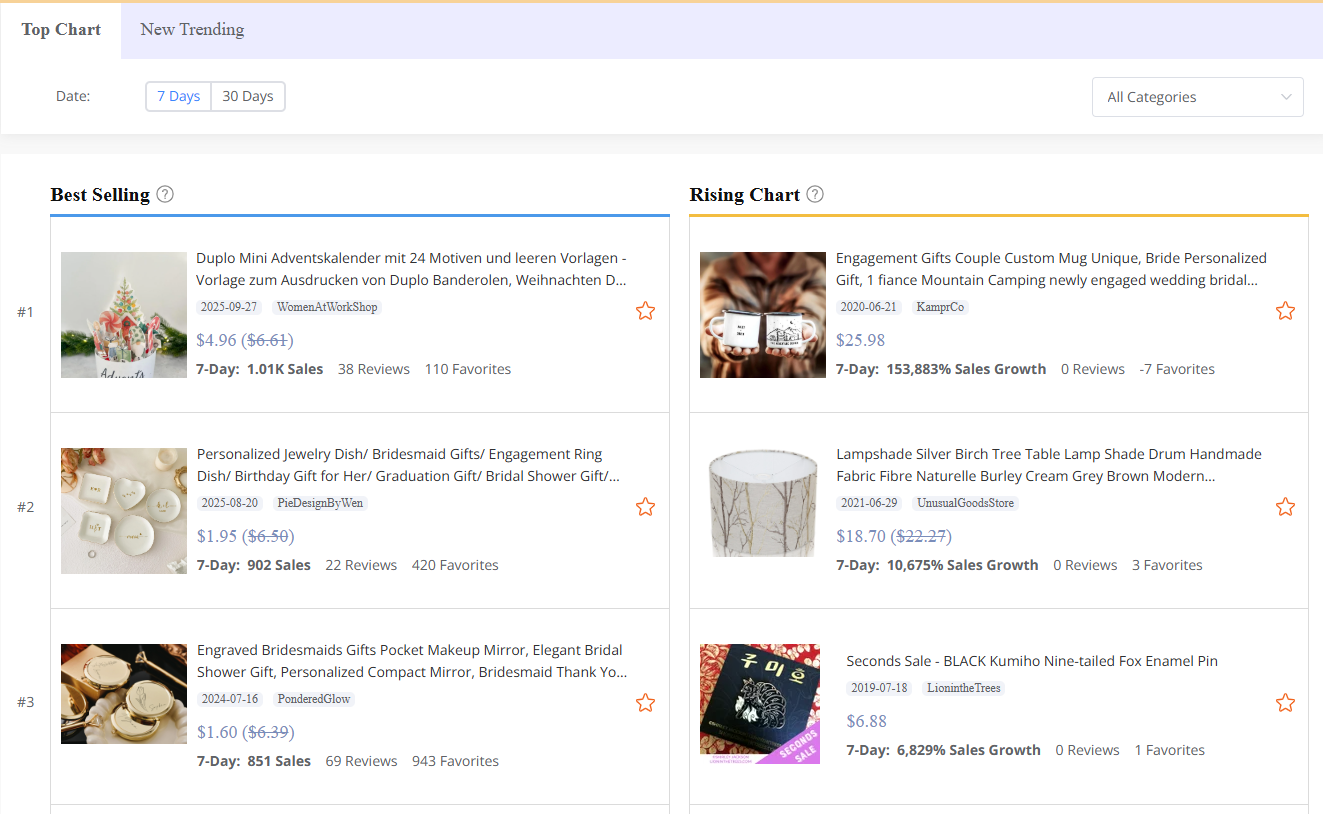Open the LionintheTrees shop page
This screenshot has height=814, width=1323.
(963, 688)
